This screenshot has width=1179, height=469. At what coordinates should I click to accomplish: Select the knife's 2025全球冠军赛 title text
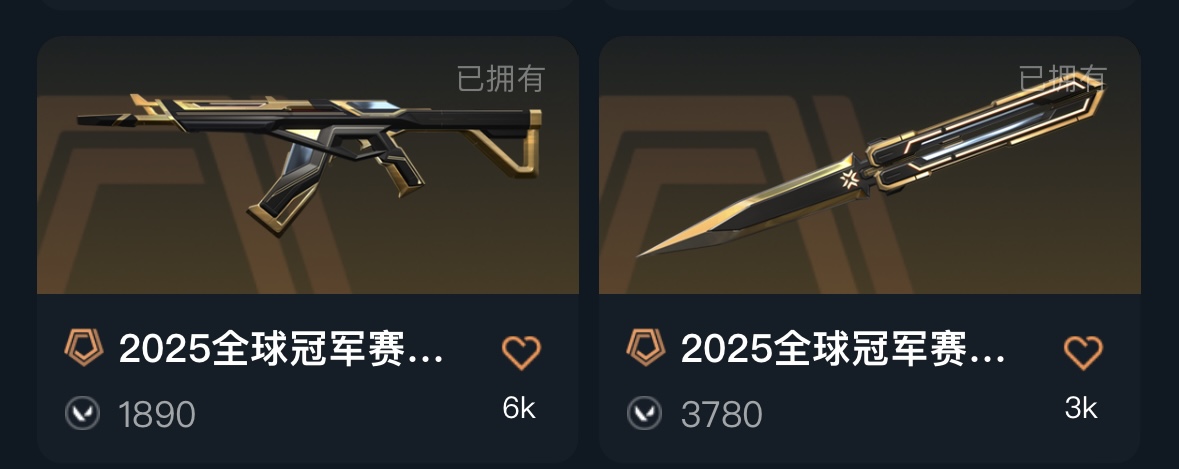(844, 349)
